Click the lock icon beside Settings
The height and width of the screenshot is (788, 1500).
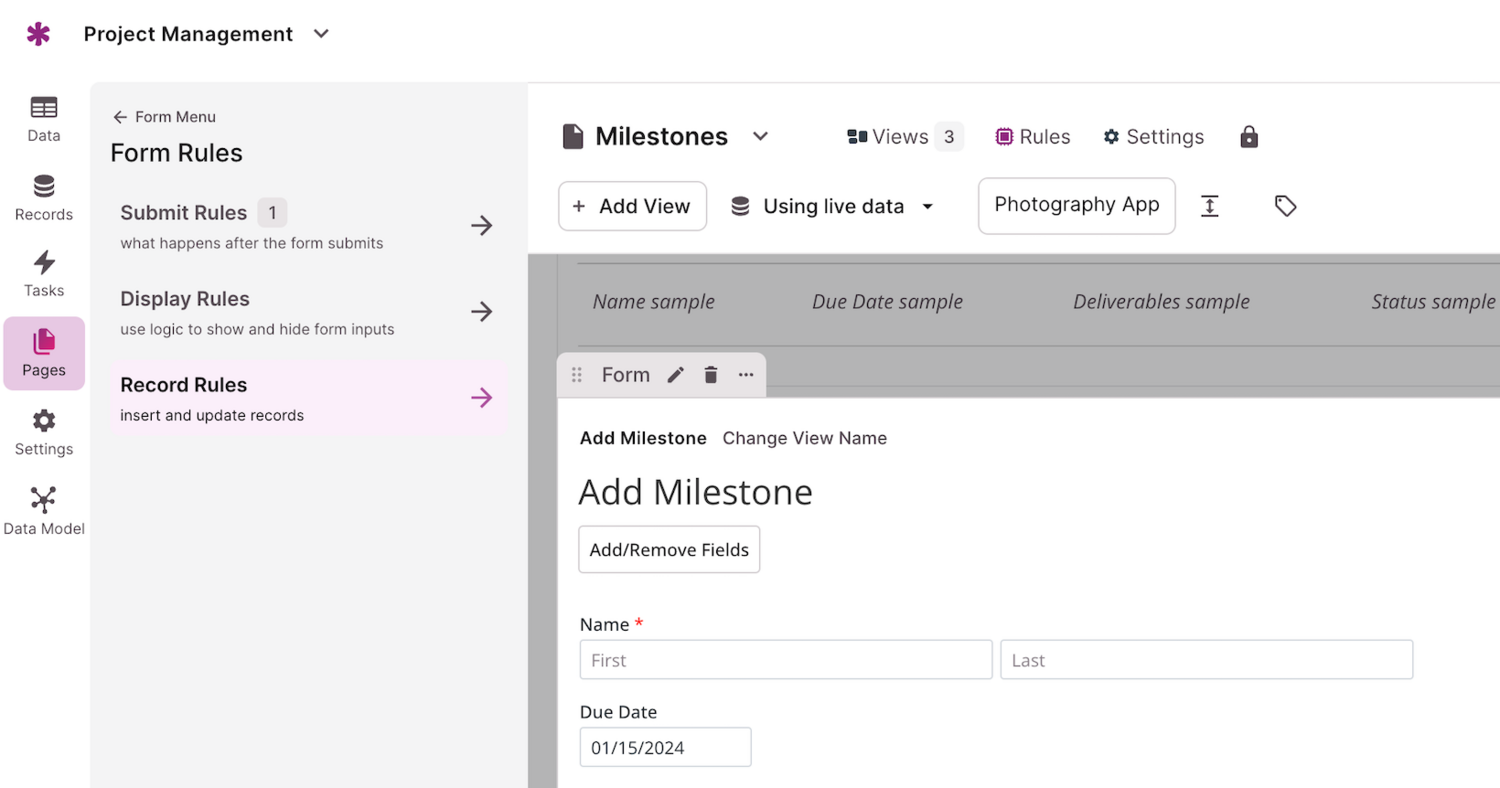click(x=1248, y=137)
